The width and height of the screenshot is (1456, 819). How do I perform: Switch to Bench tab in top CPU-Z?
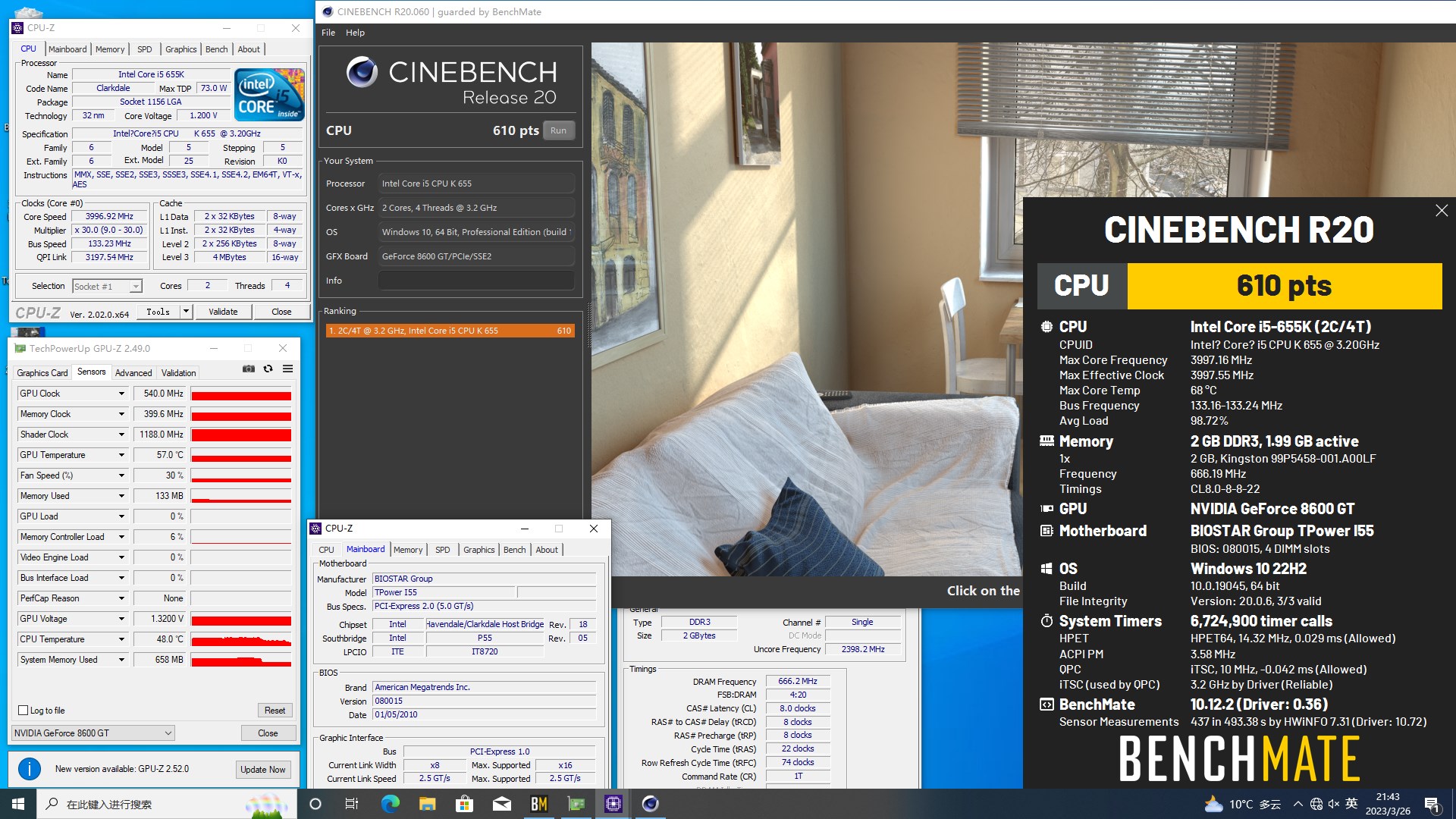point(216,49)
